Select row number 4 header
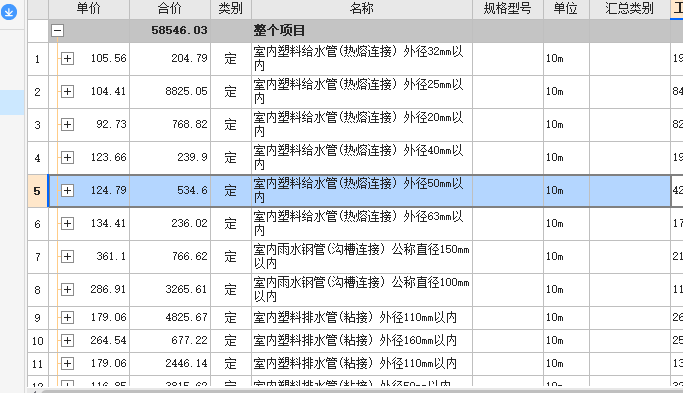The height and width of the screenshot is (393, 683). [x=38, y=158]
